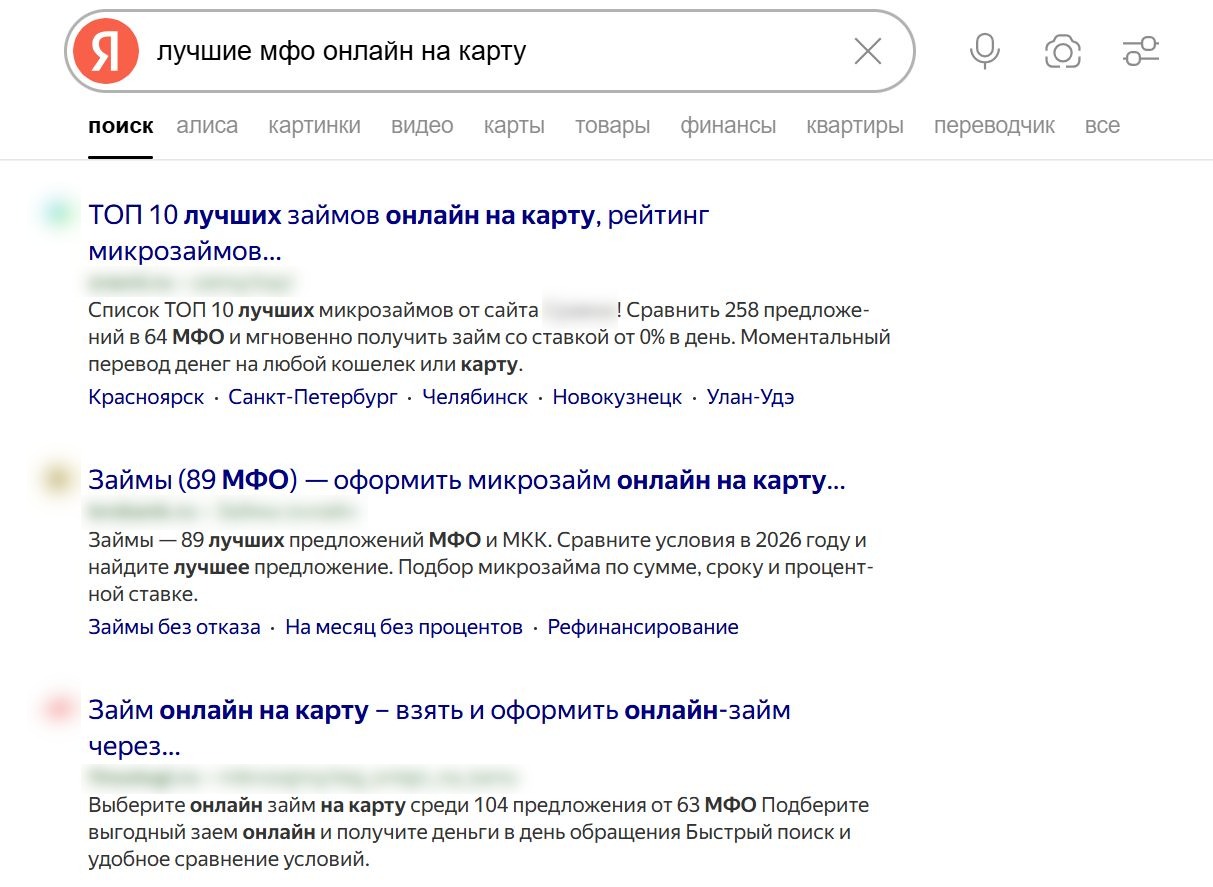The image size is (1213, 887).
Task: Click blurred site URL under ТОП 10 result
Action: click(x=192, y=281)
